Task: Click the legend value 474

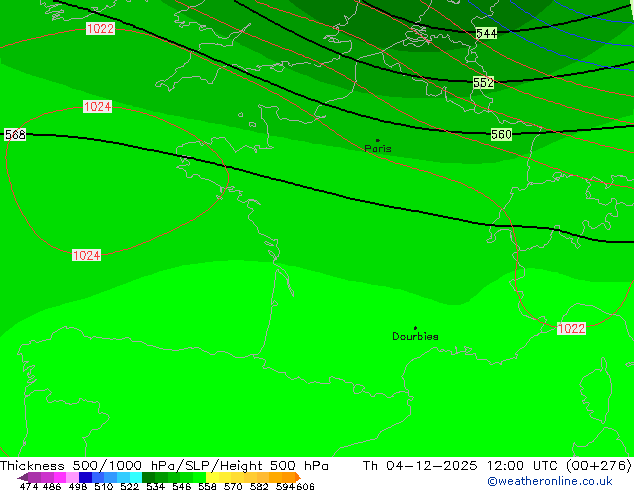Action: click(x=29, y=486)
